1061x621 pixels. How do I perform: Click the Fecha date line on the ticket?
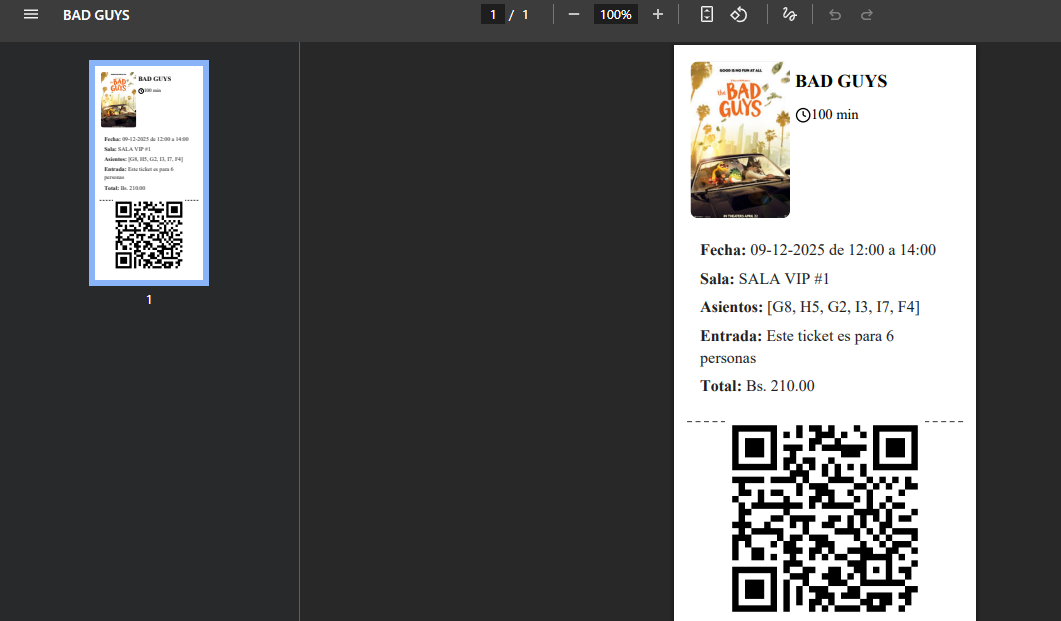click(816, 250)
